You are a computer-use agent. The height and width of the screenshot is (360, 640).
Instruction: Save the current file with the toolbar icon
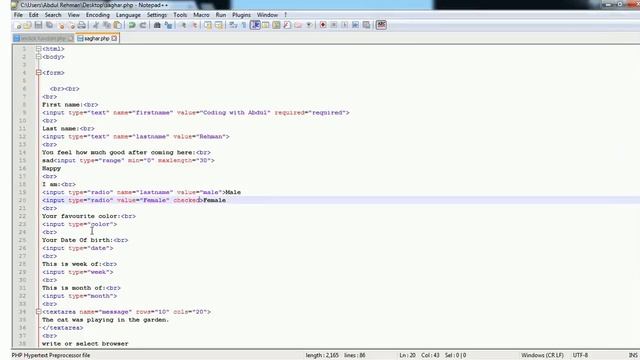[x=38, y=25]
